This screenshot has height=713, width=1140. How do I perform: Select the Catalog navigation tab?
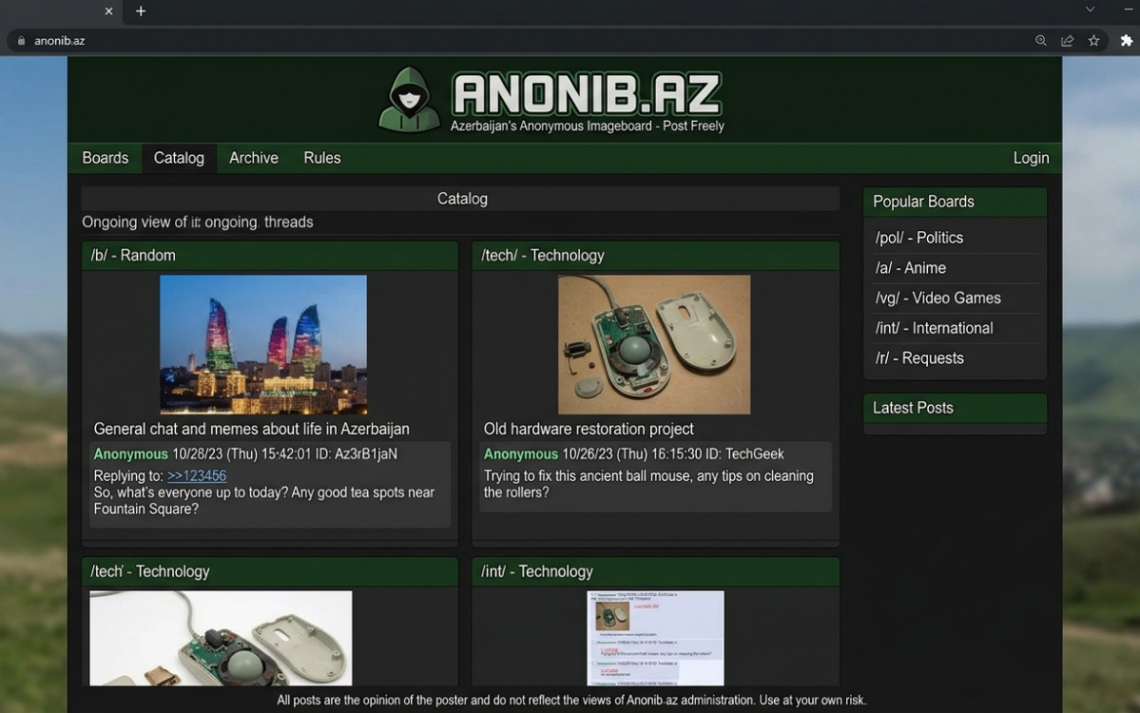(179, 158)
